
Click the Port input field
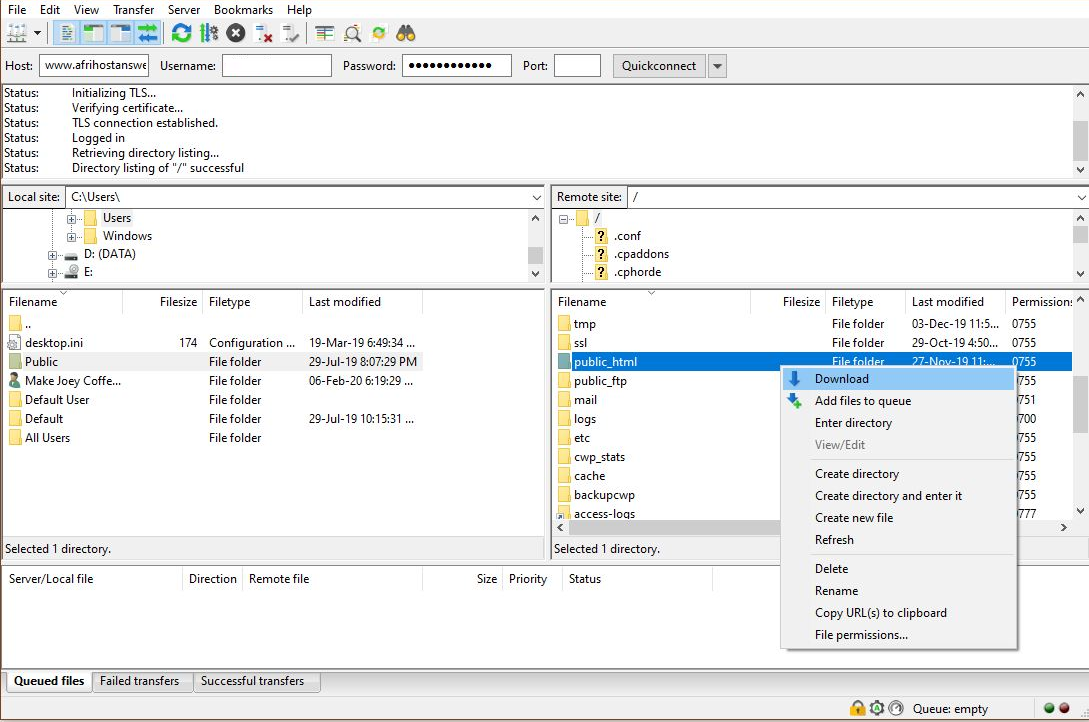click(577, 66)
